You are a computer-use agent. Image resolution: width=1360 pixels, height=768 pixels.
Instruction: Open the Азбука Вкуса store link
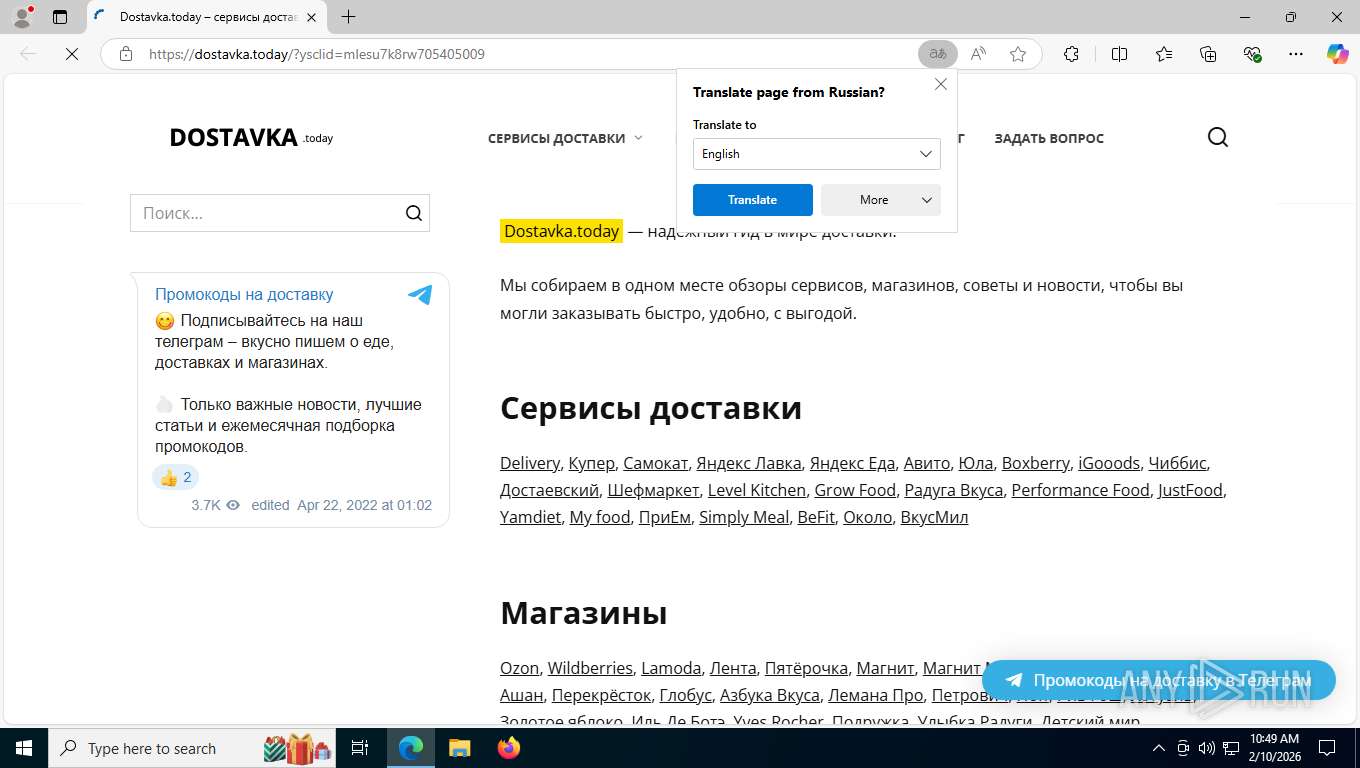770,695
